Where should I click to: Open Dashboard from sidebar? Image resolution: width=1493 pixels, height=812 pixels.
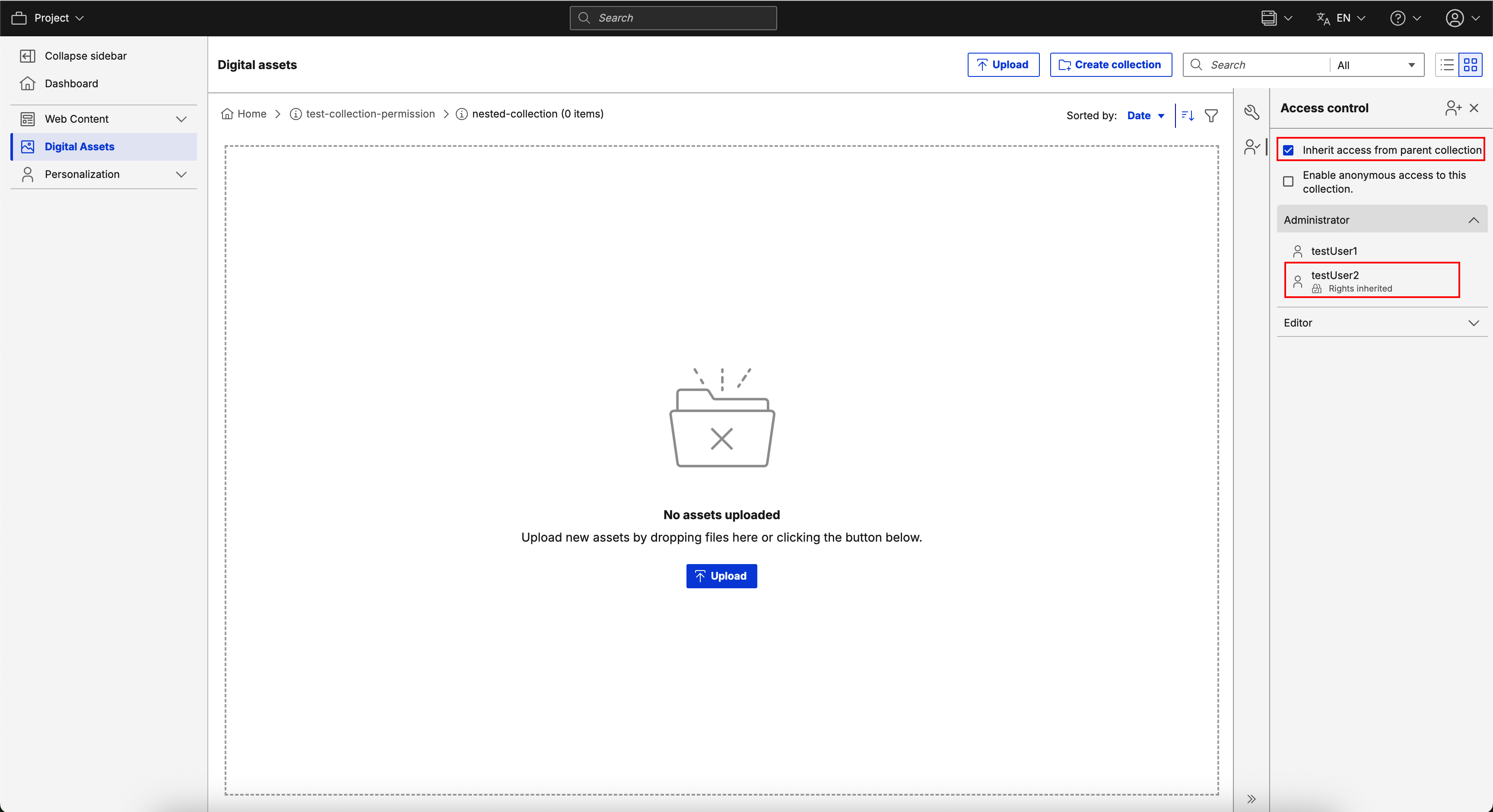click(x=71, y=83)
